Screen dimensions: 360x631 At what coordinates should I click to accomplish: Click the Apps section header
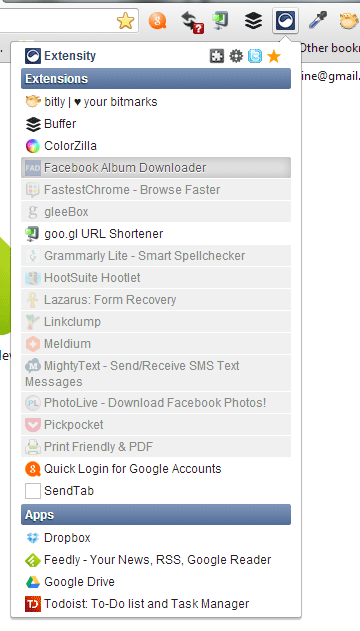(156, 515)
